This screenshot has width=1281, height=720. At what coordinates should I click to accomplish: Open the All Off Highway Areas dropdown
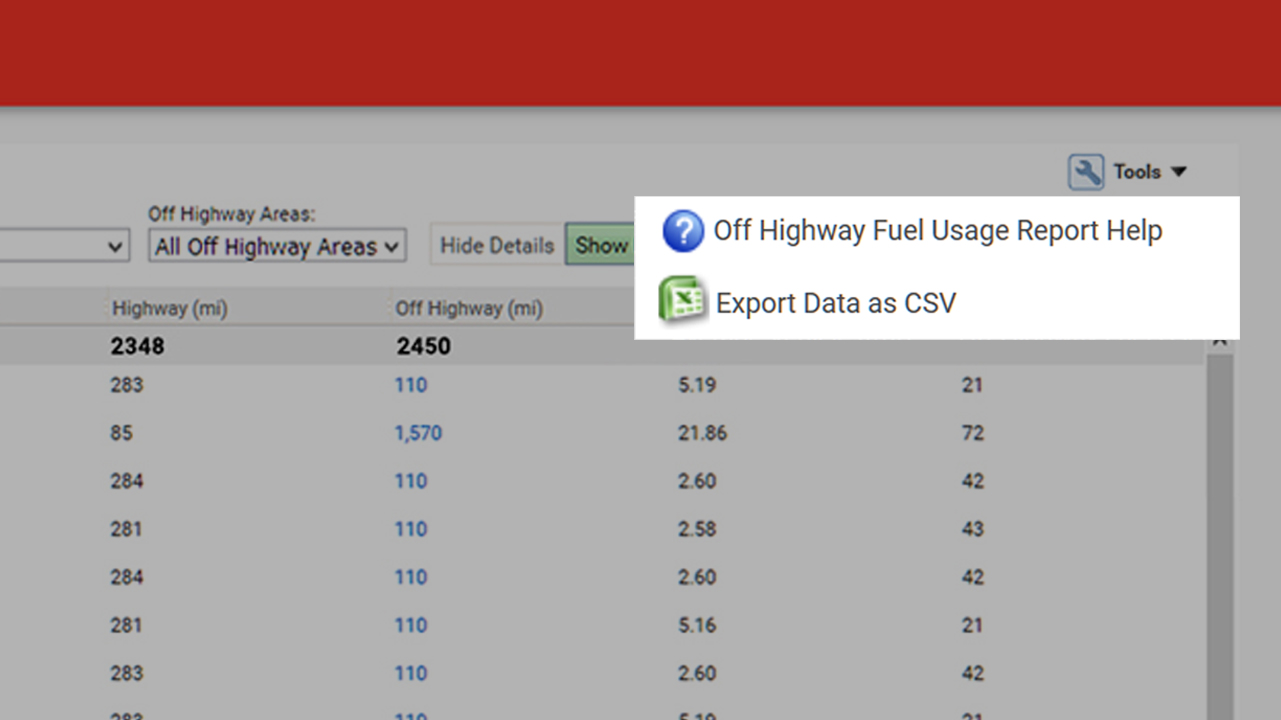(277, 246)
